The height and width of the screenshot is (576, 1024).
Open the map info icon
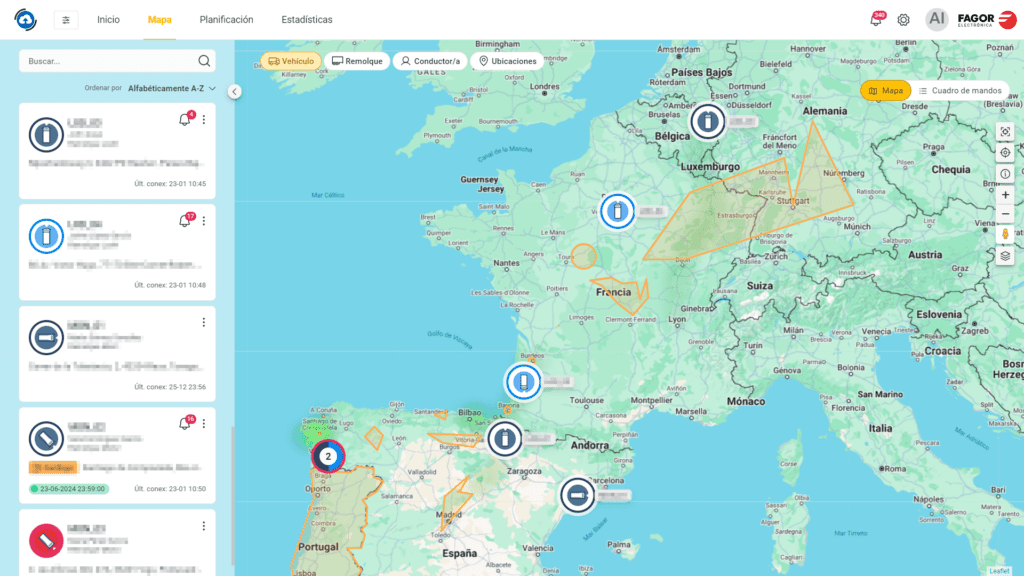coord(1005,173)
